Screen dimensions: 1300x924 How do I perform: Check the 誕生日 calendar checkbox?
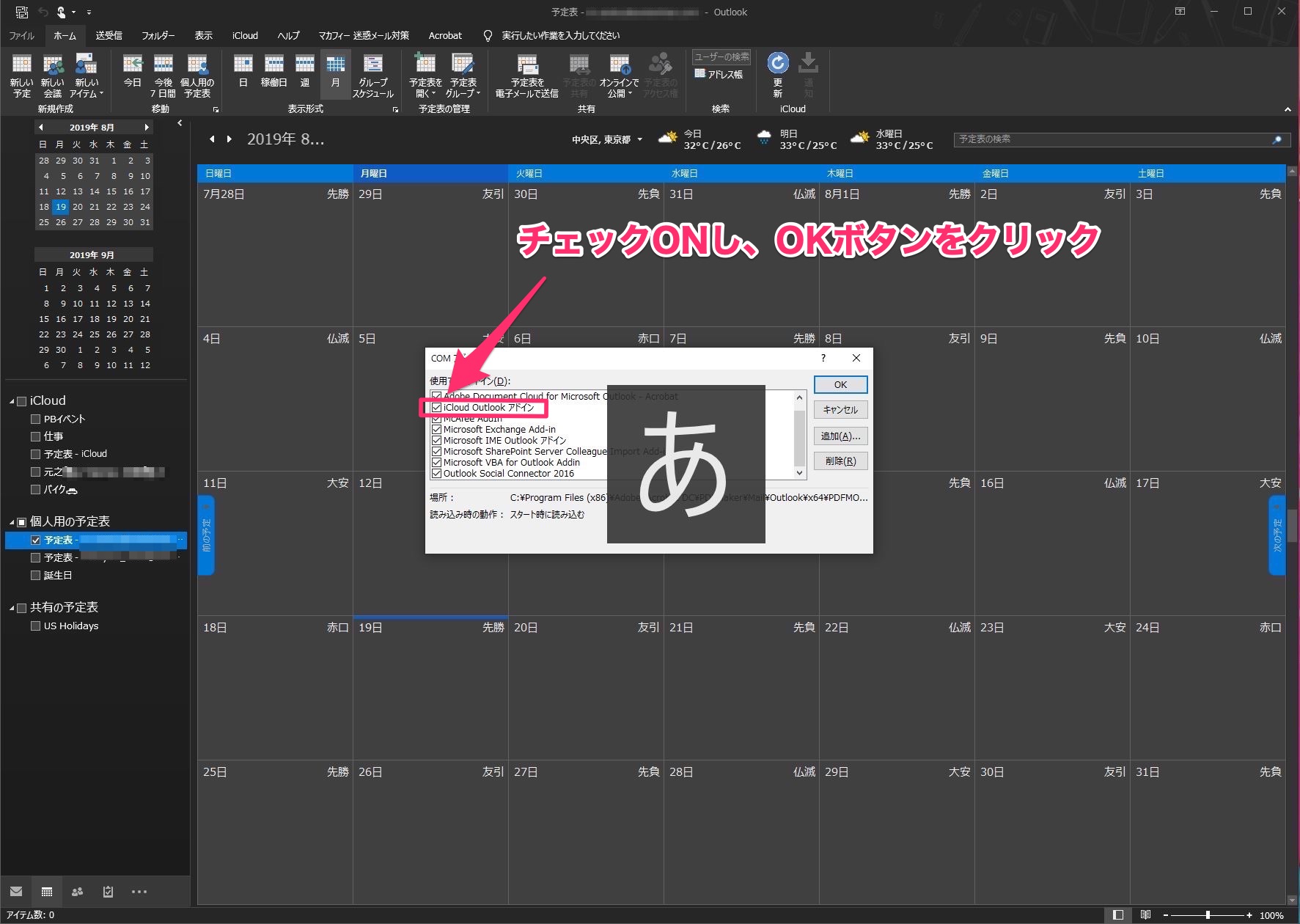click(35, 576)
